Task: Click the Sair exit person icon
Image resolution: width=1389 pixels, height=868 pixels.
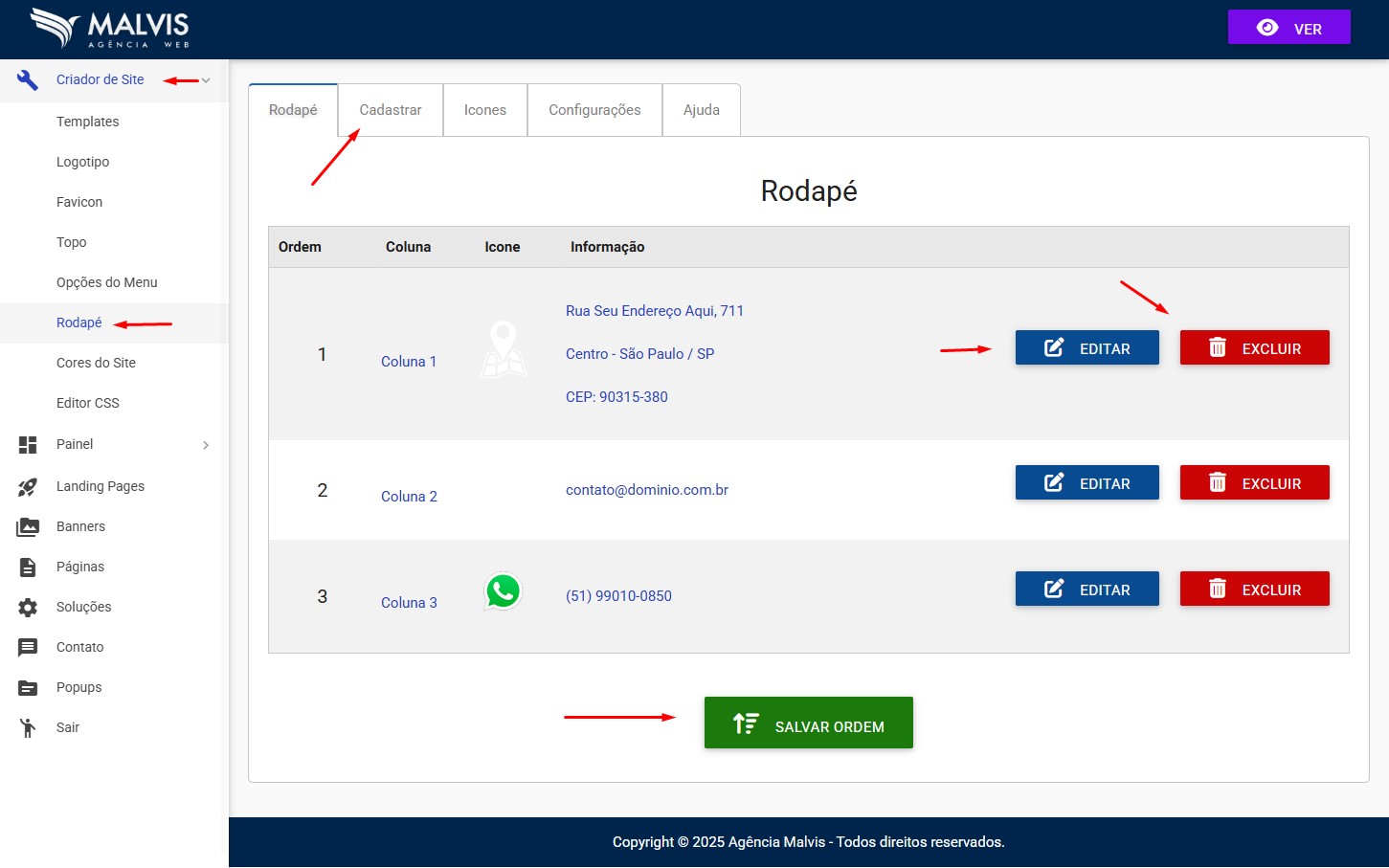Action: click(x=28, y=727)
